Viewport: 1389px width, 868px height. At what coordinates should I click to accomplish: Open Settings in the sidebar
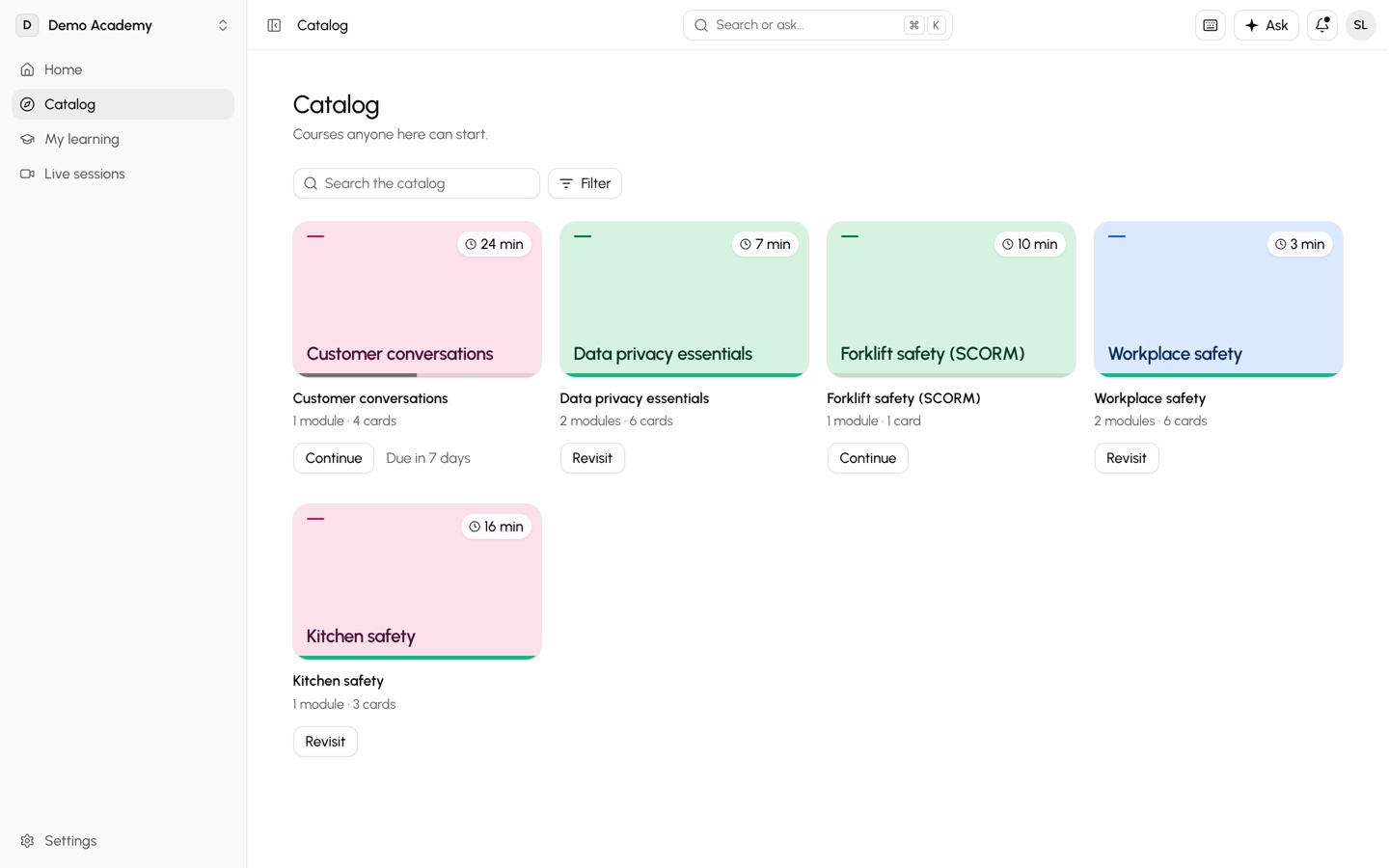coord(123,841)
